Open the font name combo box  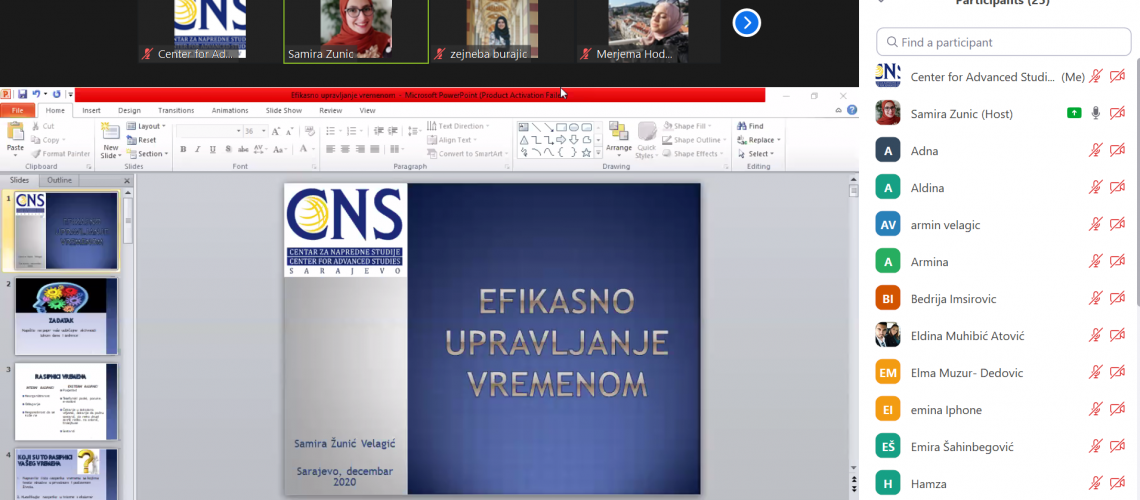209,131
